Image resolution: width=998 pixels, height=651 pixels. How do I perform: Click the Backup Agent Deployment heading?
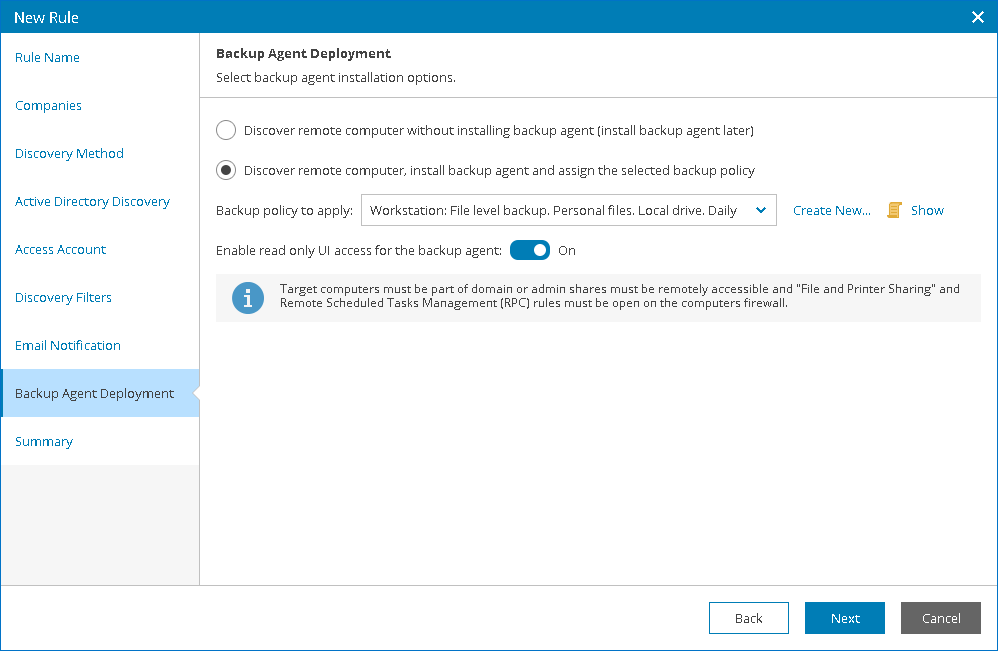click(304, 53)
